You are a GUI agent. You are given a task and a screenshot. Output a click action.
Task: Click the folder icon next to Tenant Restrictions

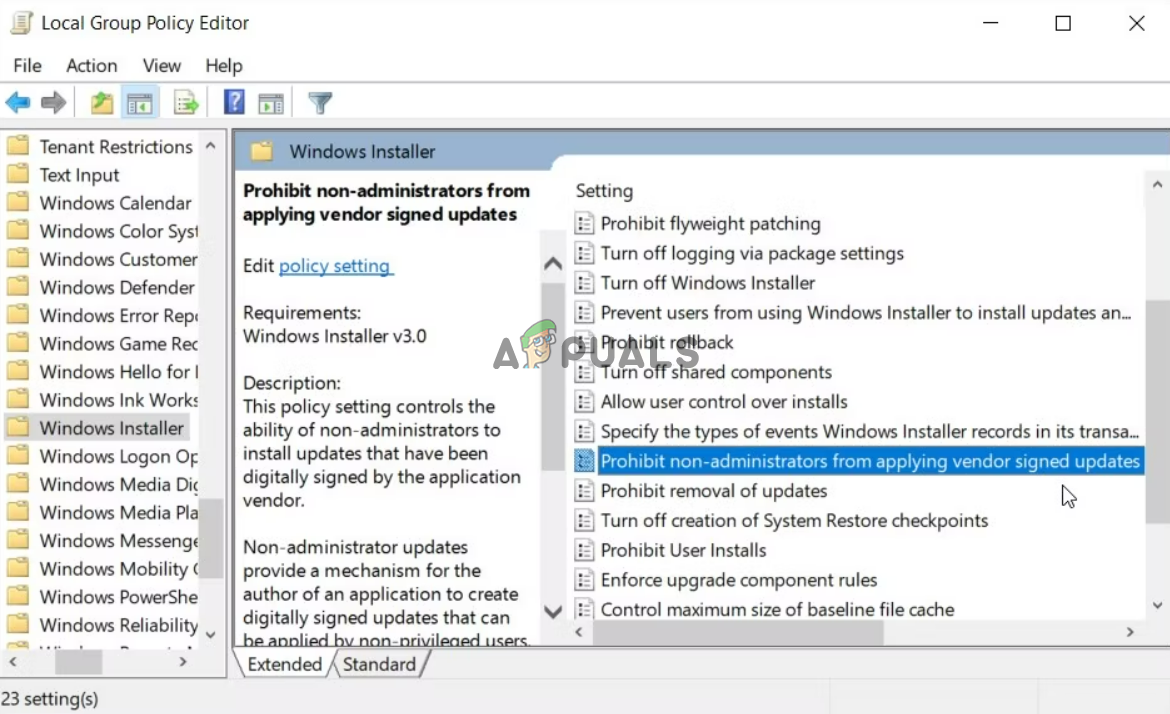18,145
